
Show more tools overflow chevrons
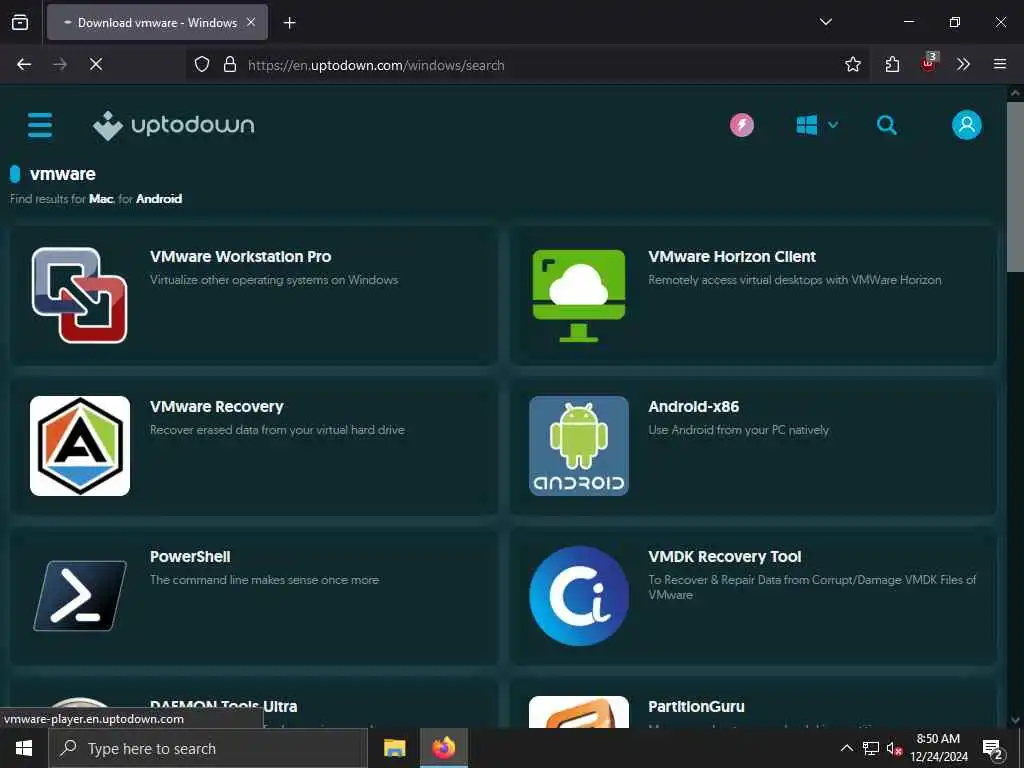(963, 64)
